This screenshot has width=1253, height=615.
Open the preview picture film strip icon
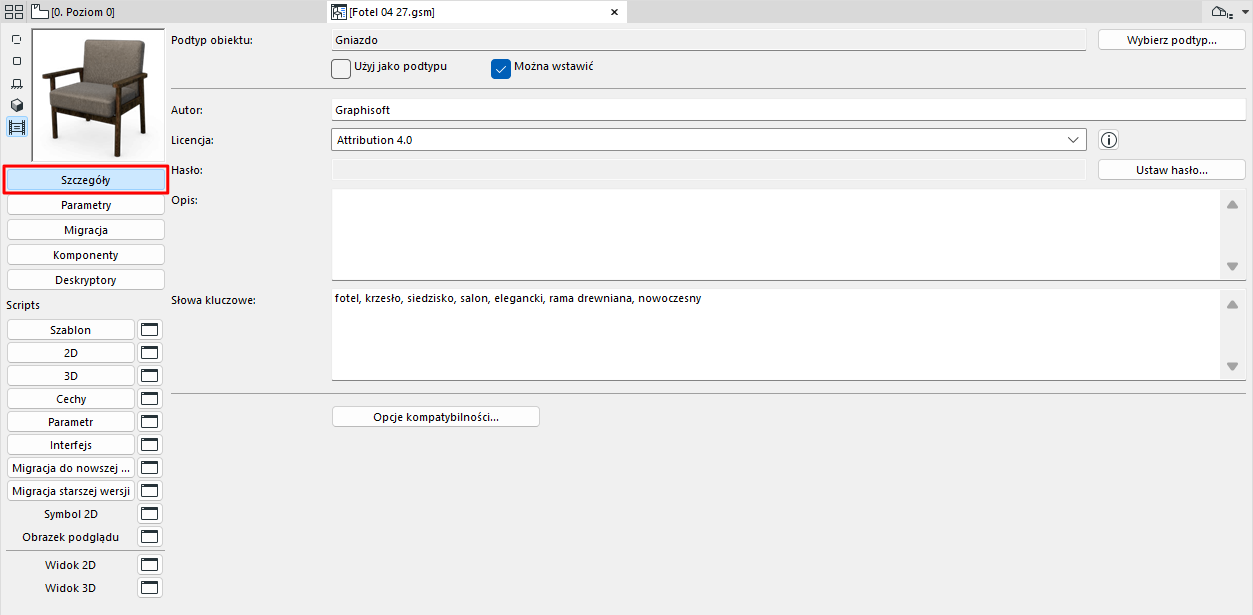coord(16,127)
